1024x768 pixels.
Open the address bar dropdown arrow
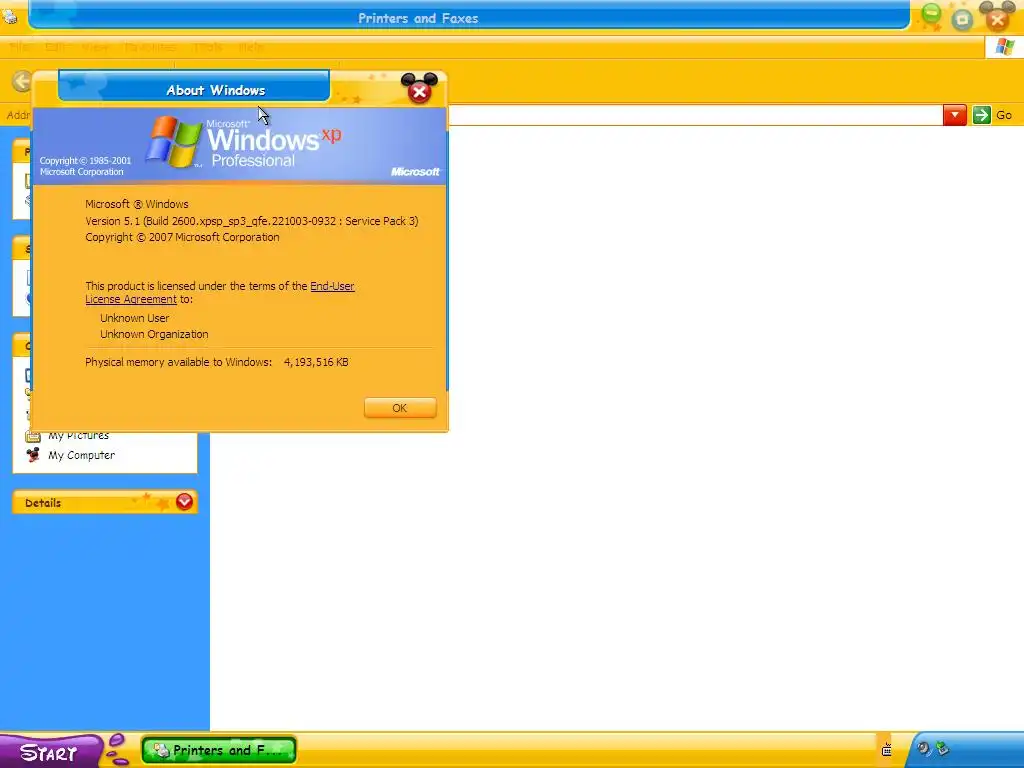pos(954,115)
